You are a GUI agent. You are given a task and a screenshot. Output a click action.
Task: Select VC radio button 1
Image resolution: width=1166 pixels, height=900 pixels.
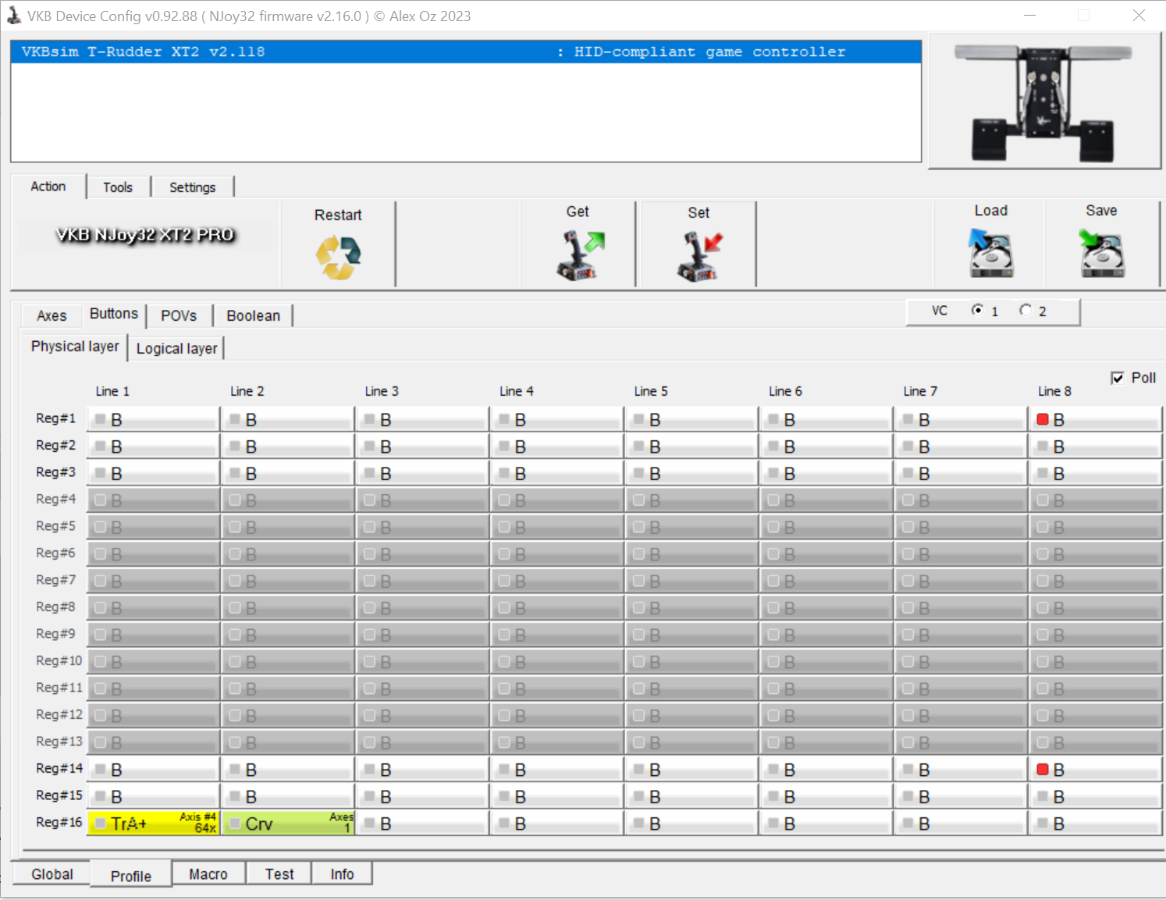coord(977,311)
